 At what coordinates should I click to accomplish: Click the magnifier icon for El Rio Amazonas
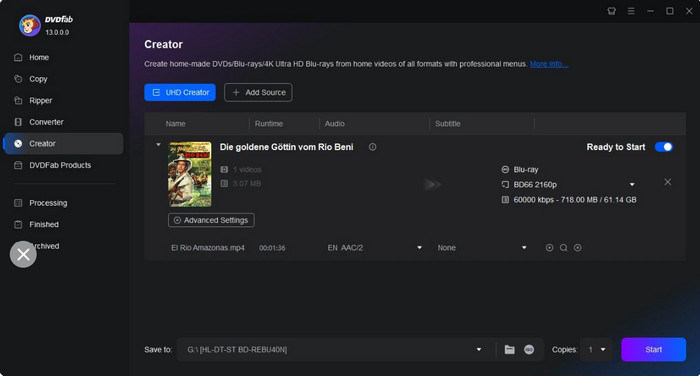tap(563, 248)
